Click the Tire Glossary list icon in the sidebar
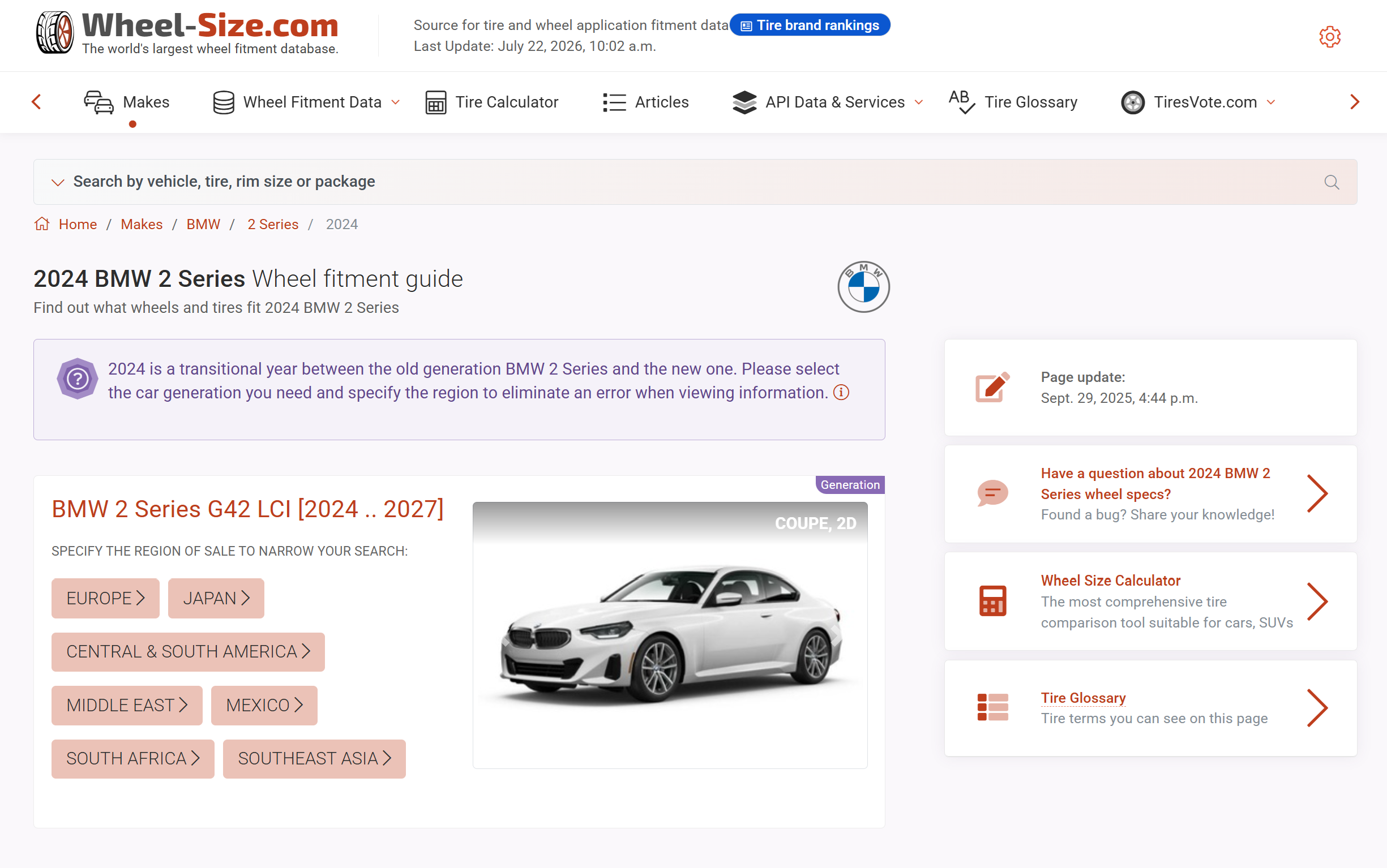The image size is (1387, 868). tap(992, 707)
